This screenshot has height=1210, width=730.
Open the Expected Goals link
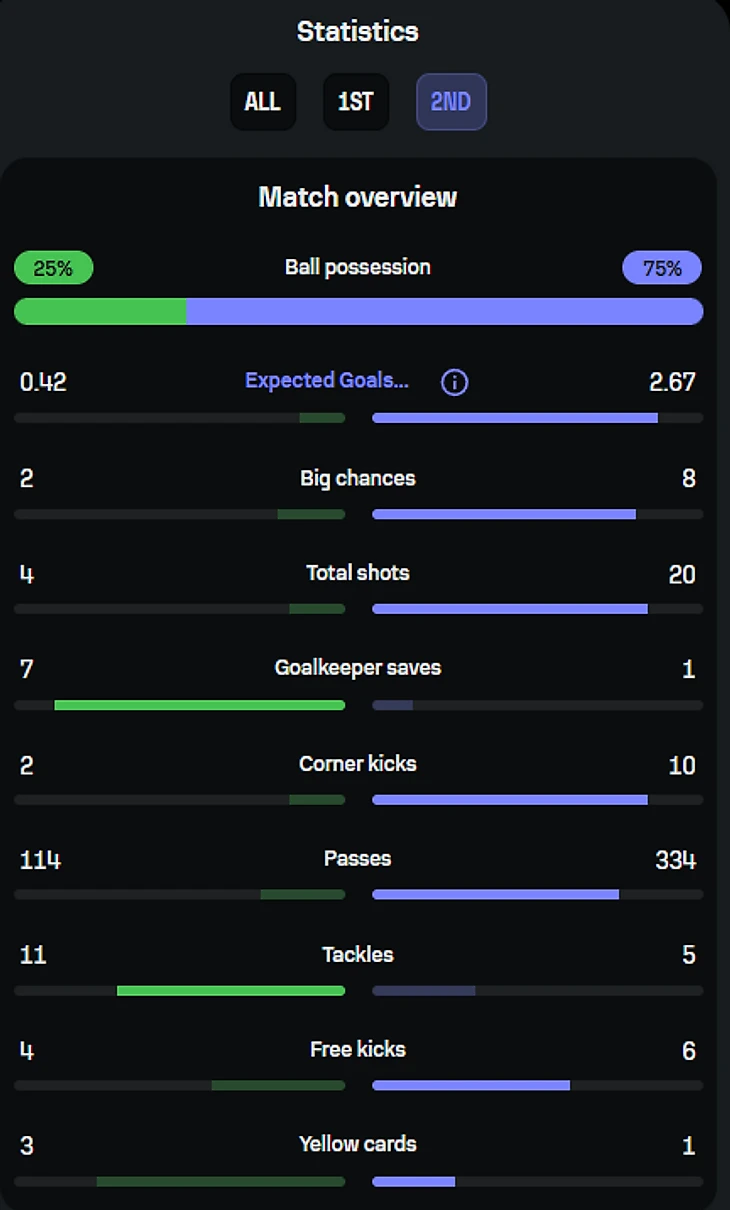(x=327, y=381)
